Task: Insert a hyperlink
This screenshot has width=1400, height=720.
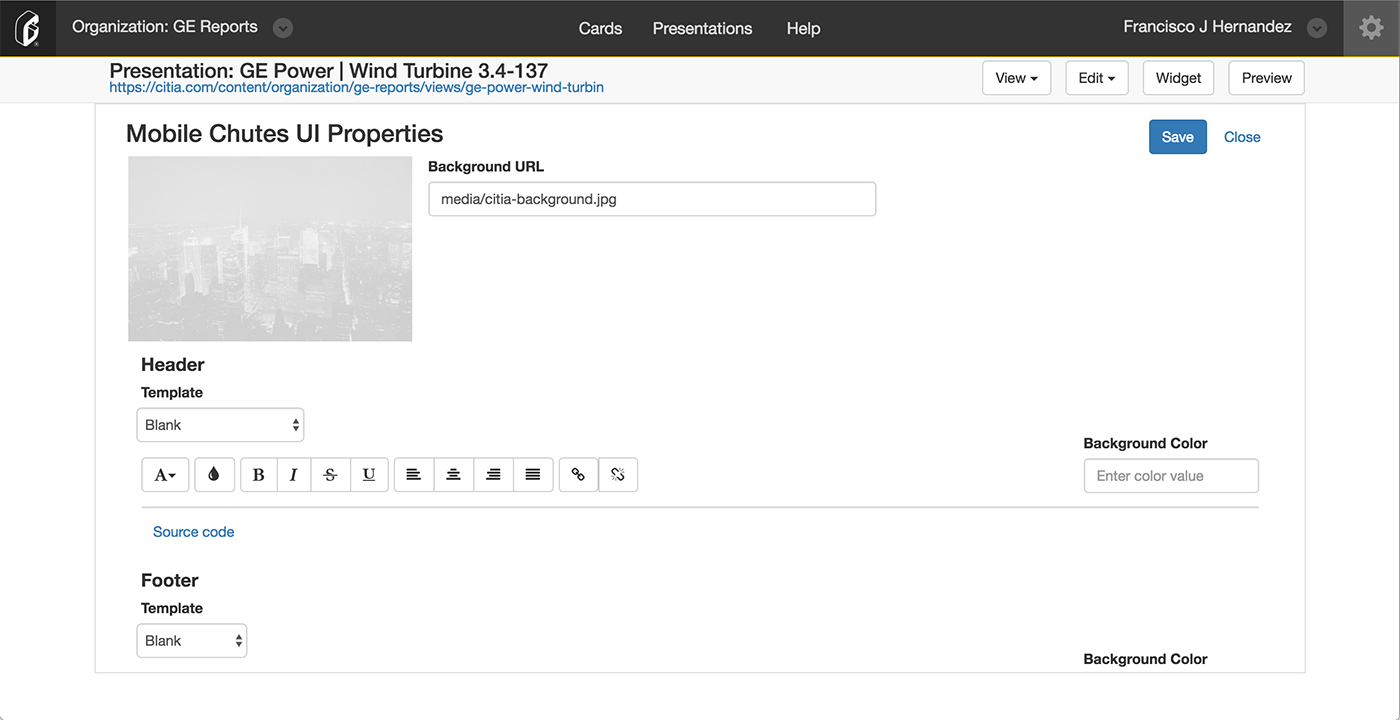Action: tap(578, 475)
